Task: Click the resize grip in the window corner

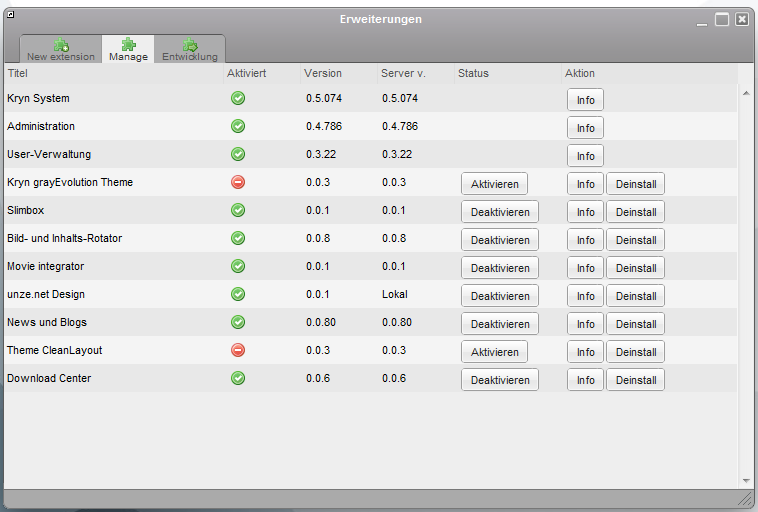Action: point(745,498)
